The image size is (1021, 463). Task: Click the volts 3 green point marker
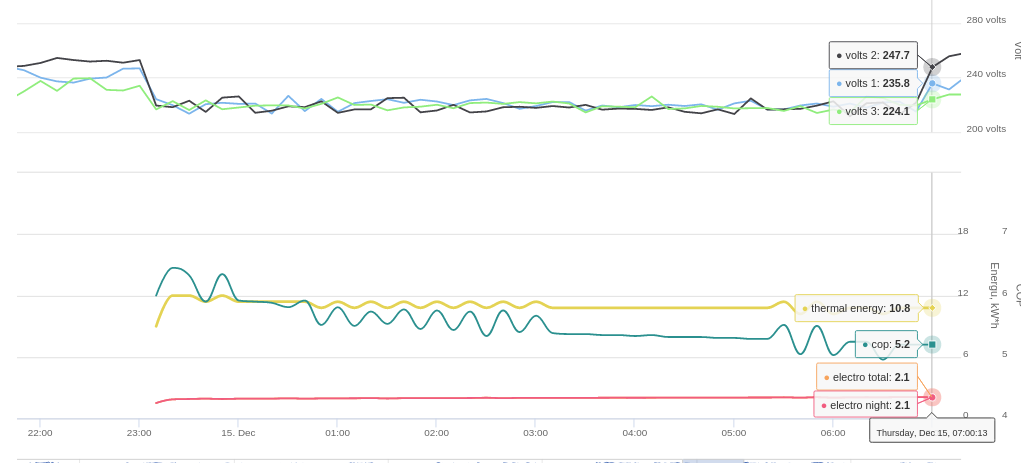click(932, 99)
